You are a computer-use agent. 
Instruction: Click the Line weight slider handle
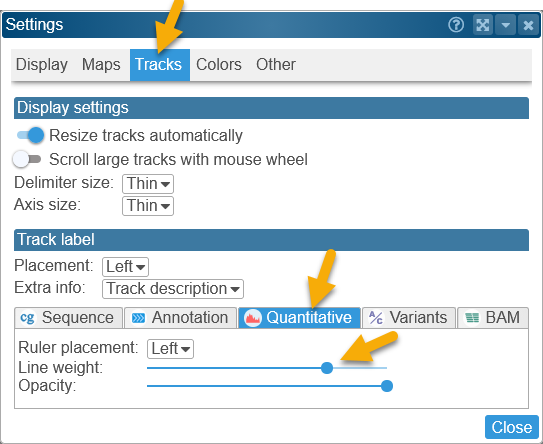327,368
